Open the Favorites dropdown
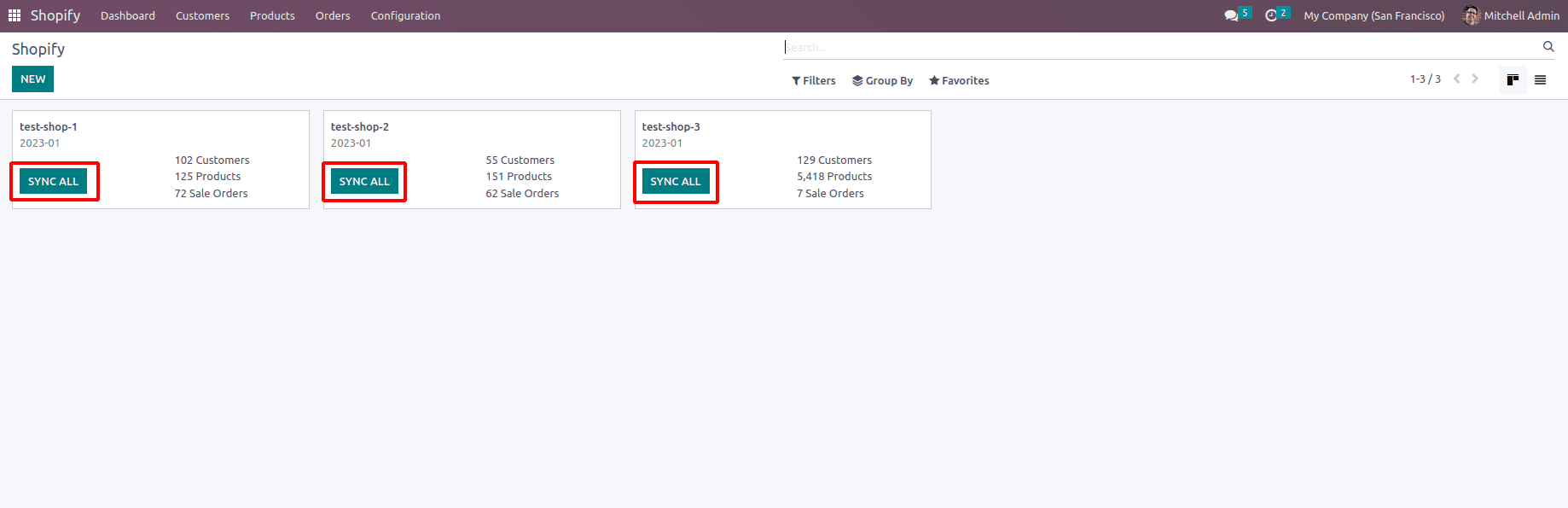1568x508 pixels. pos(959,80)
